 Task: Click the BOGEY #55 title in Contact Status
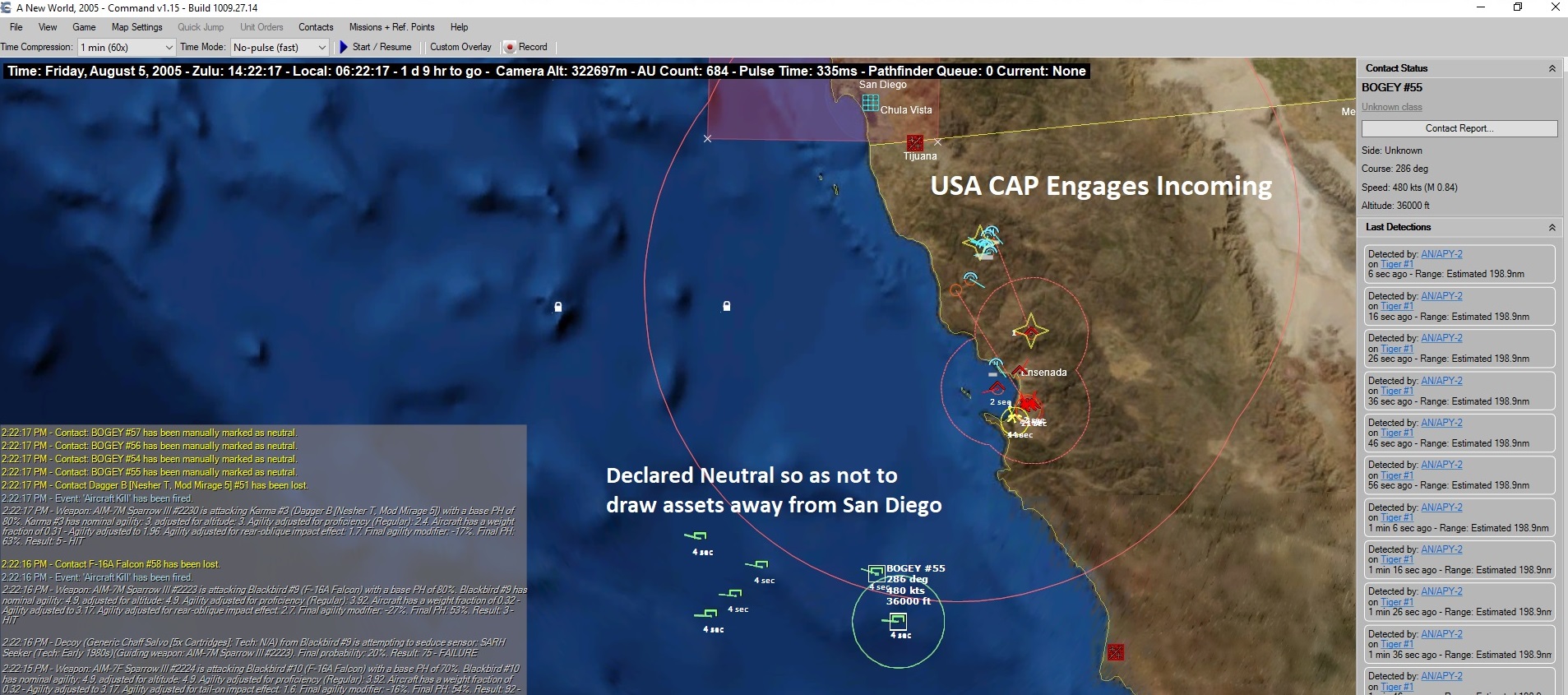1392,87
